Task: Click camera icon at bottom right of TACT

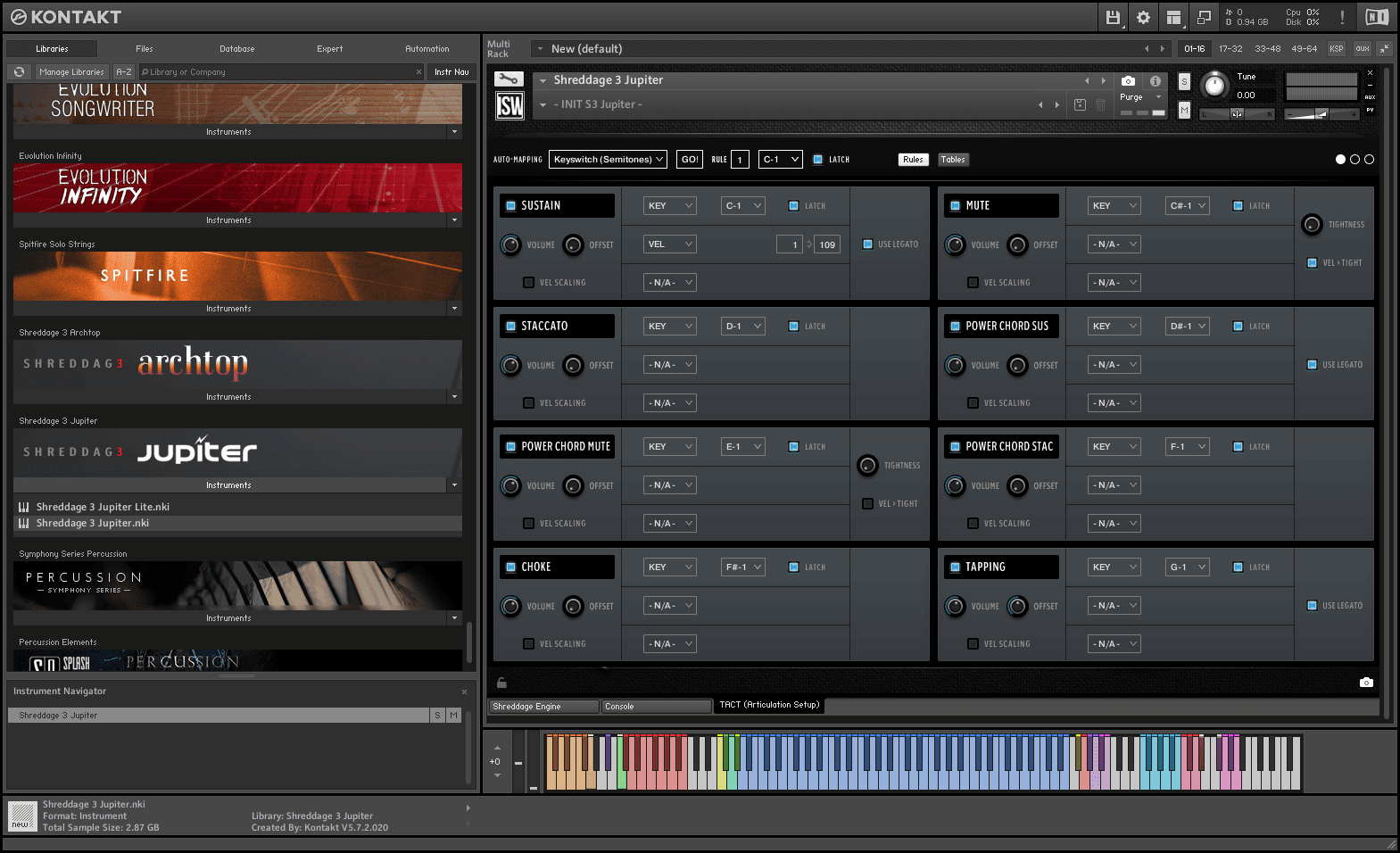Action: [x=1366, y=683]
